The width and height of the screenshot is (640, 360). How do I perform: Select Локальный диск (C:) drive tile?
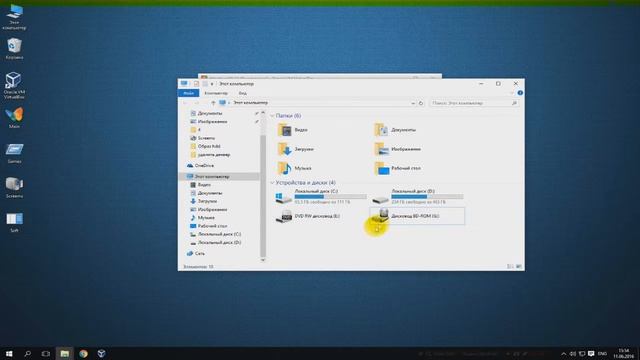coord(321,197)
